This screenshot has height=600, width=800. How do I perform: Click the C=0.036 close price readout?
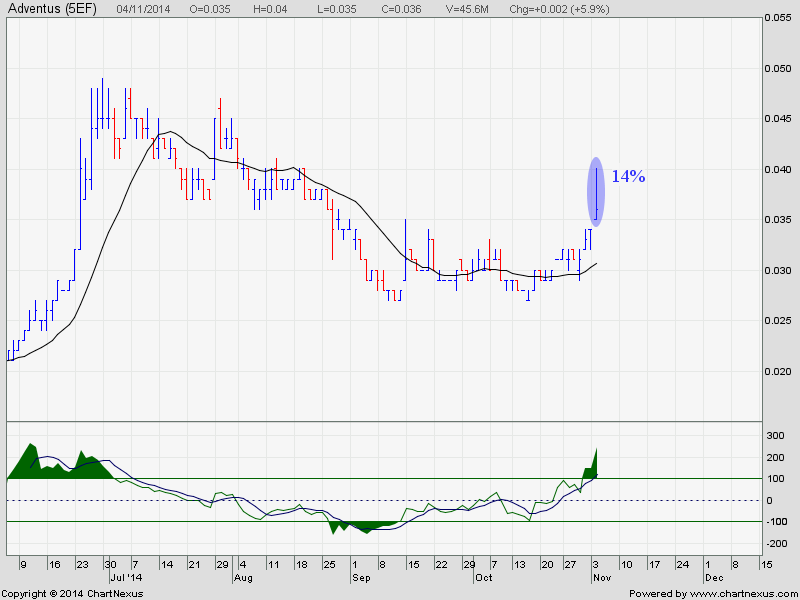tap(402, 9)
